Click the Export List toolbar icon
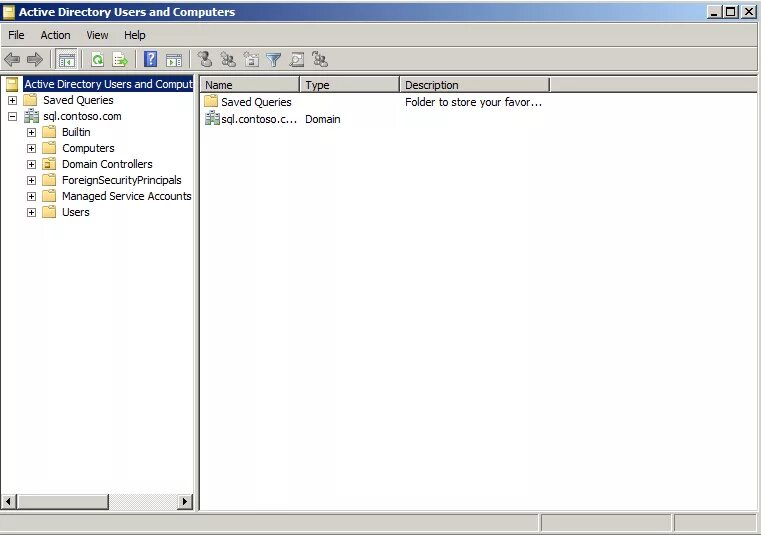 coord(119,60)
